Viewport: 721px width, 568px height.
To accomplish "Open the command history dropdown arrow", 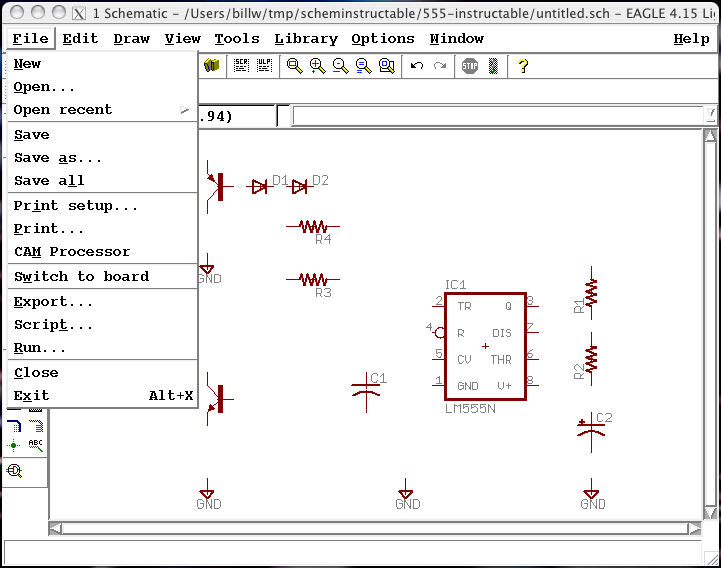I will 710,115.
